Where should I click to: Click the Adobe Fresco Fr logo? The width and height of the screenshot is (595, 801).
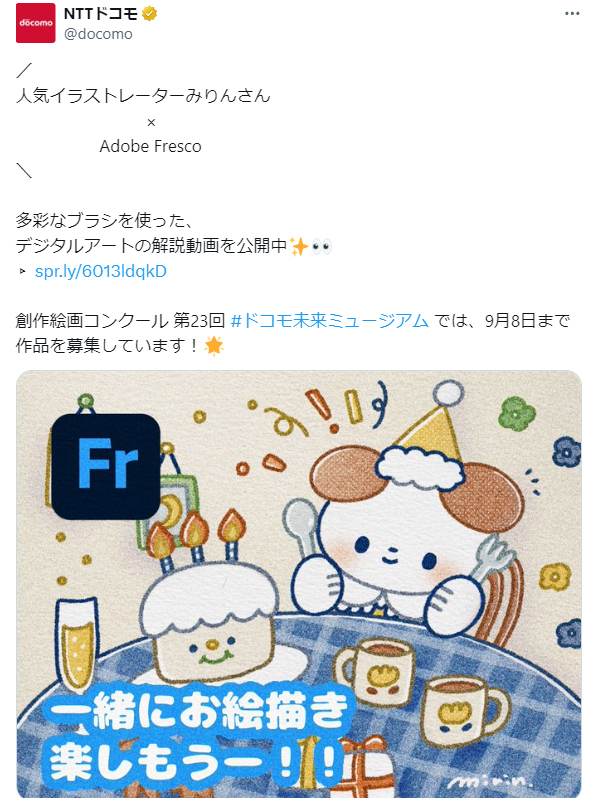click(106, 466)
